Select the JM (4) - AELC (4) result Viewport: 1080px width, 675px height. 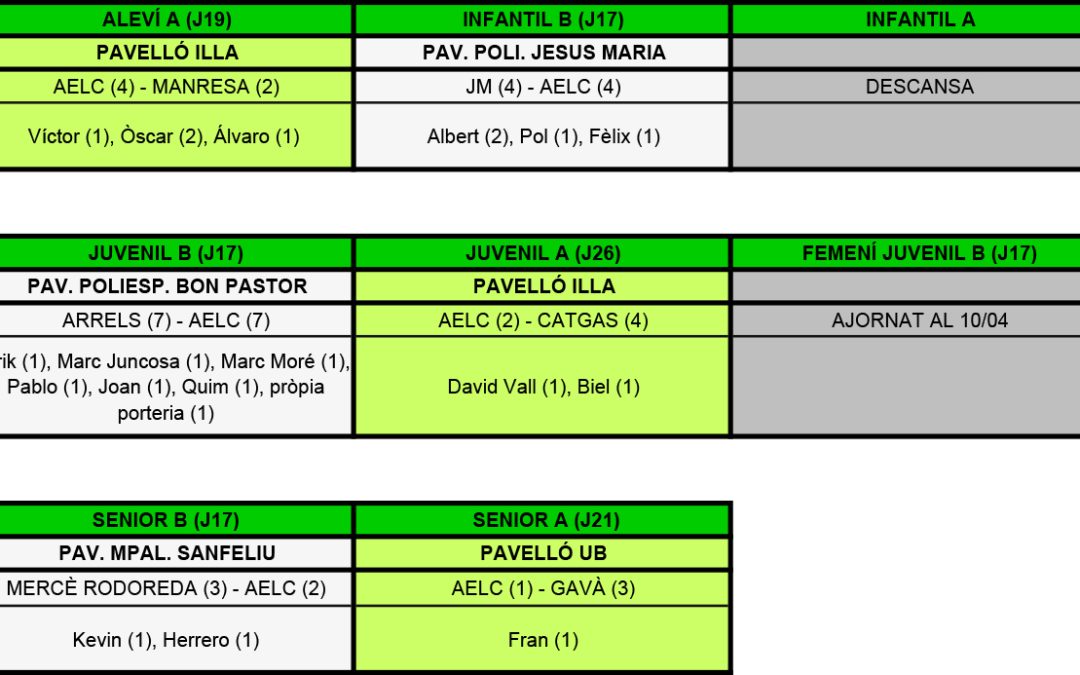(543, 87)
